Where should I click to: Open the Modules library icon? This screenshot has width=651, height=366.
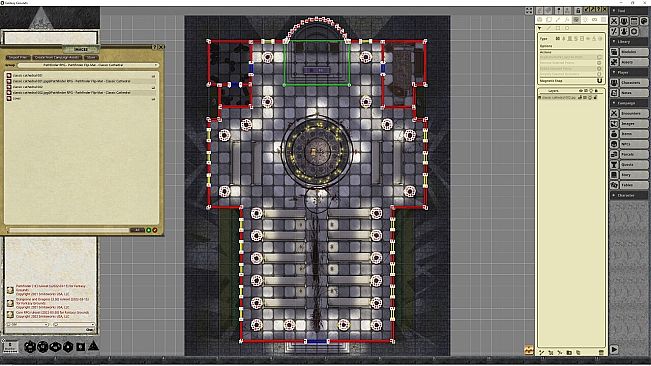point(614,52)
